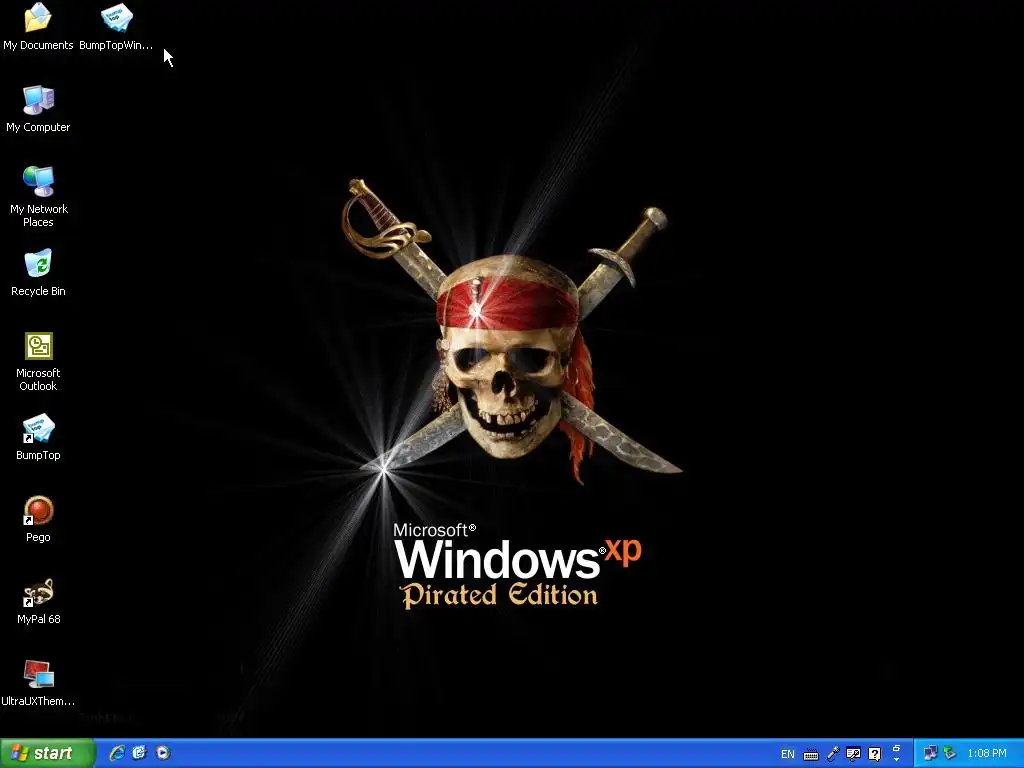Click the language bar keyboard icon

pos(811,755)
